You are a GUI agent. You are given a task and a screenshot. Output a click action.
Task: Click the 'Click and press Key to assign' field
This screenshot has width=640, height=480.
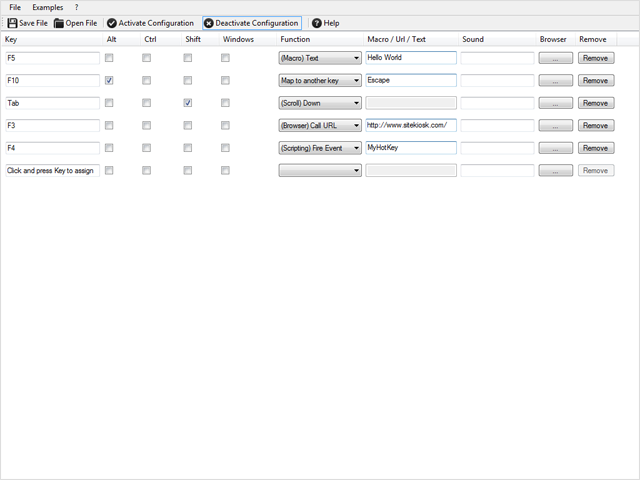point(52,171)
